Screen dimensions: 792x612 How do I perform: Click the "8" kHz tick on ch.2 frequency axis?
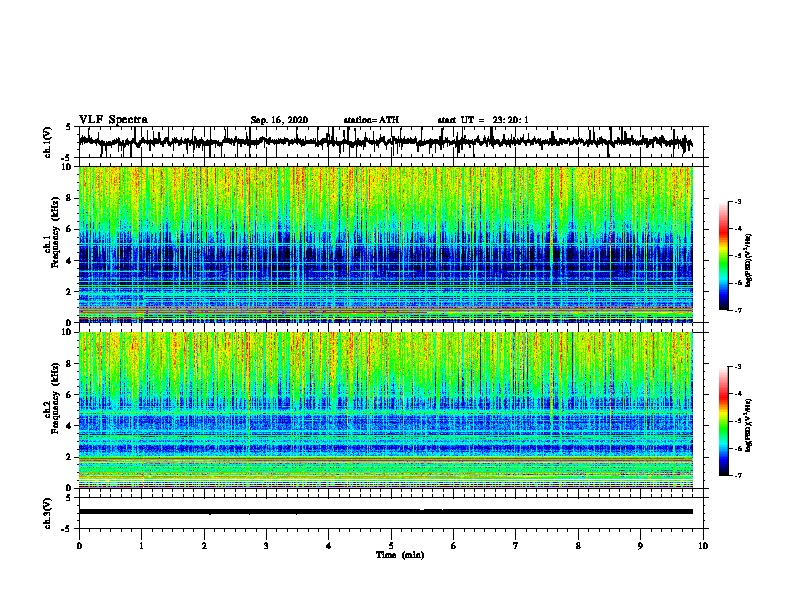click(69, 364)
